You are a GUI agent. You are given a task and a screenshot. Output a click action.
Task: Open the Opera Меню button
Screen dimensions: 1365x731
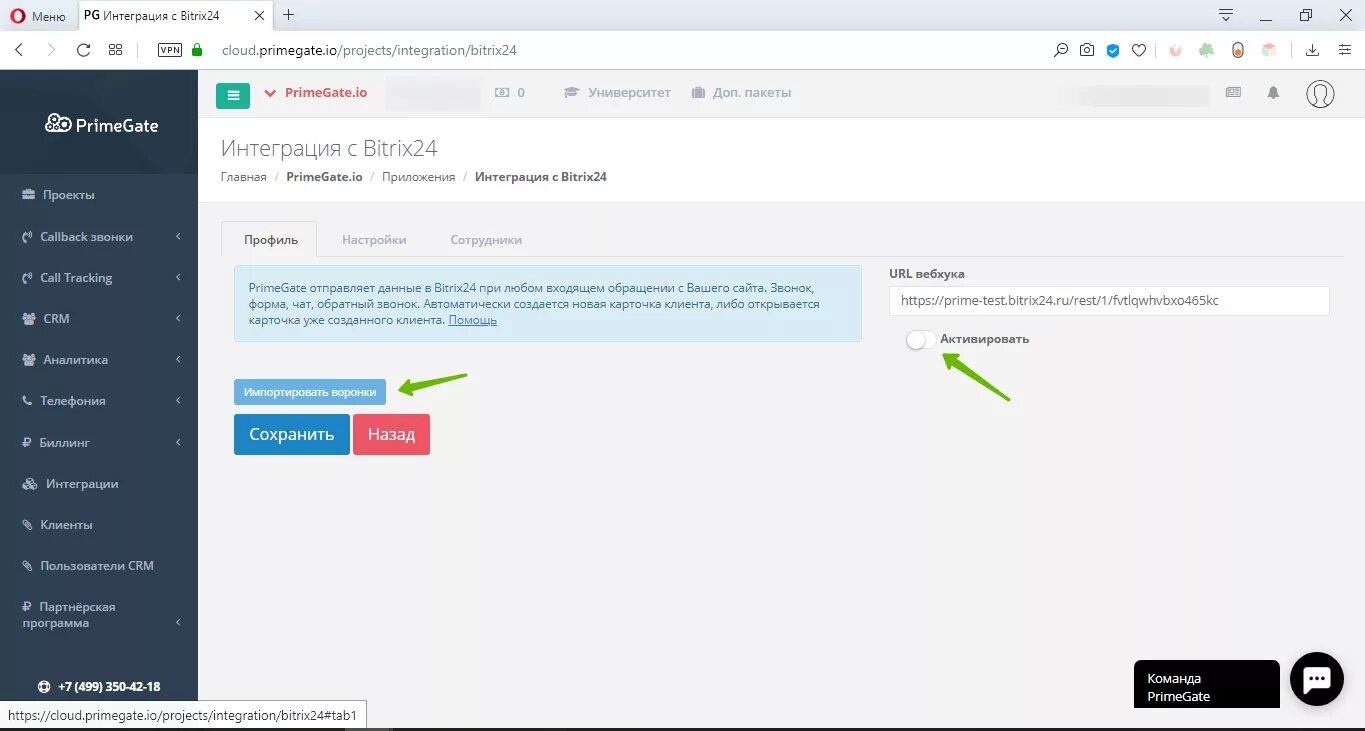(x=37, y=16)
